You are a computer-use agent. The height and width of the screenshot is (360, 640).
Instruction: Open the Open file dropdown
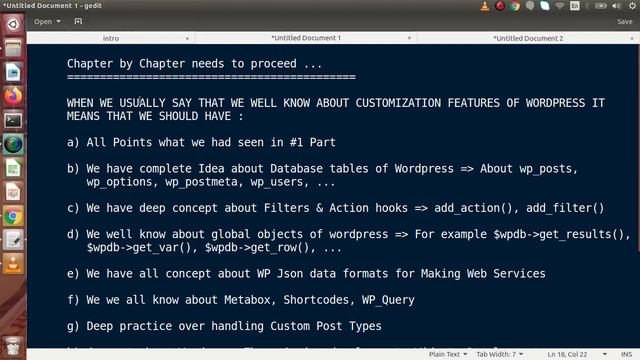click(47, 21)
